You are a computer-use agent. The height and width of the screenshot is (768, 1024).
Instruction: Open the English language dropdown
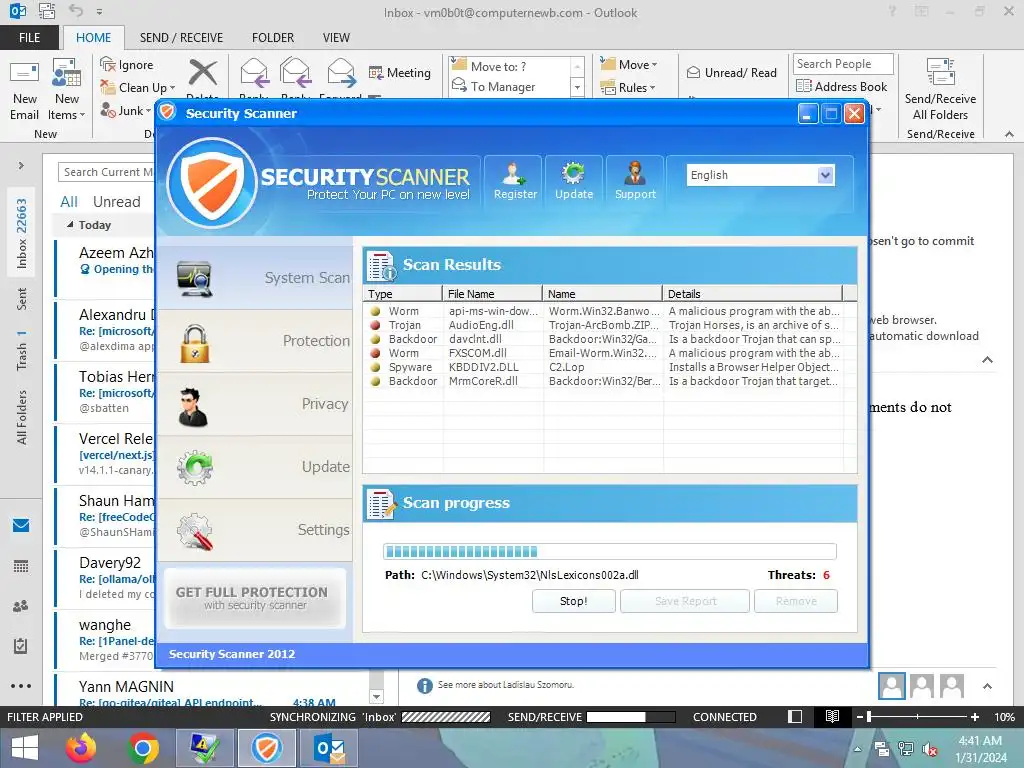pyautogui.click(x=825, y=175)
